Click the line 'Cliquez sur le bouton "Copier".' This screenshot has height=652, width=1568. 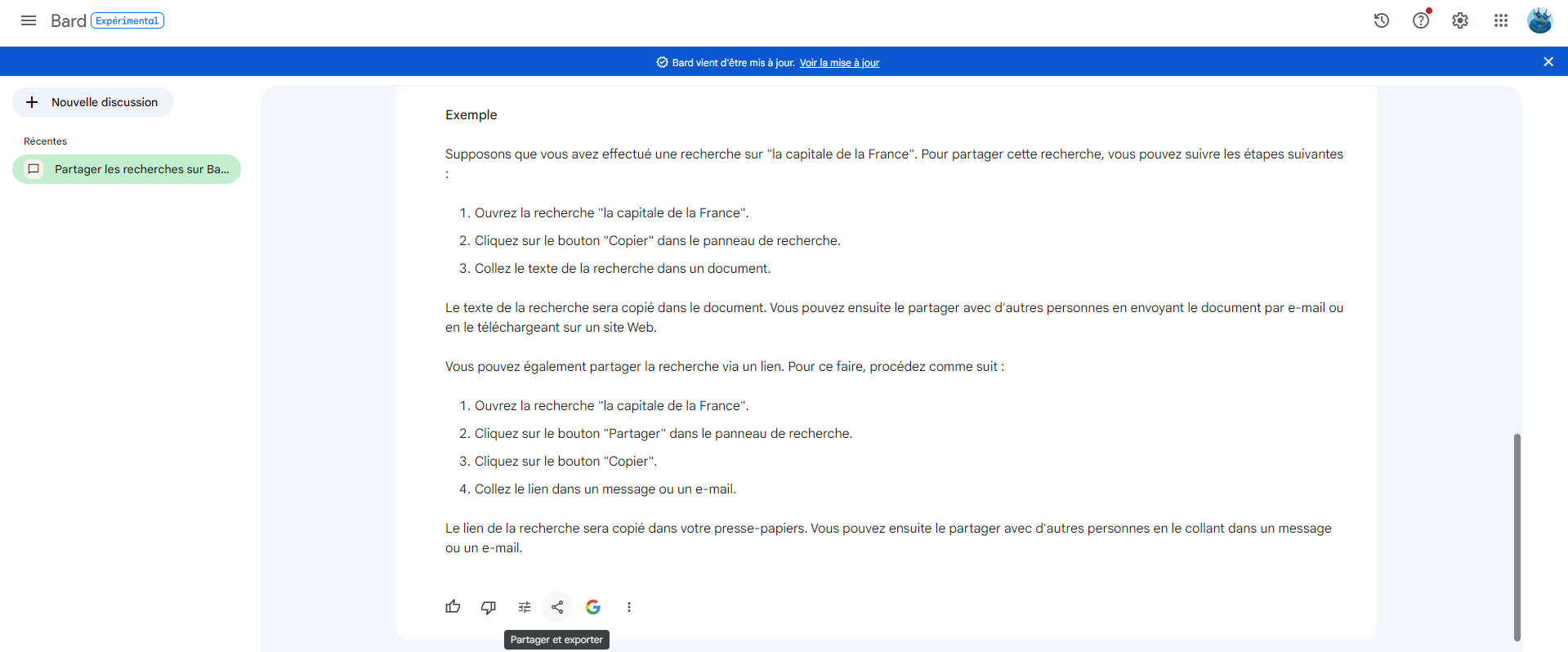566,462
